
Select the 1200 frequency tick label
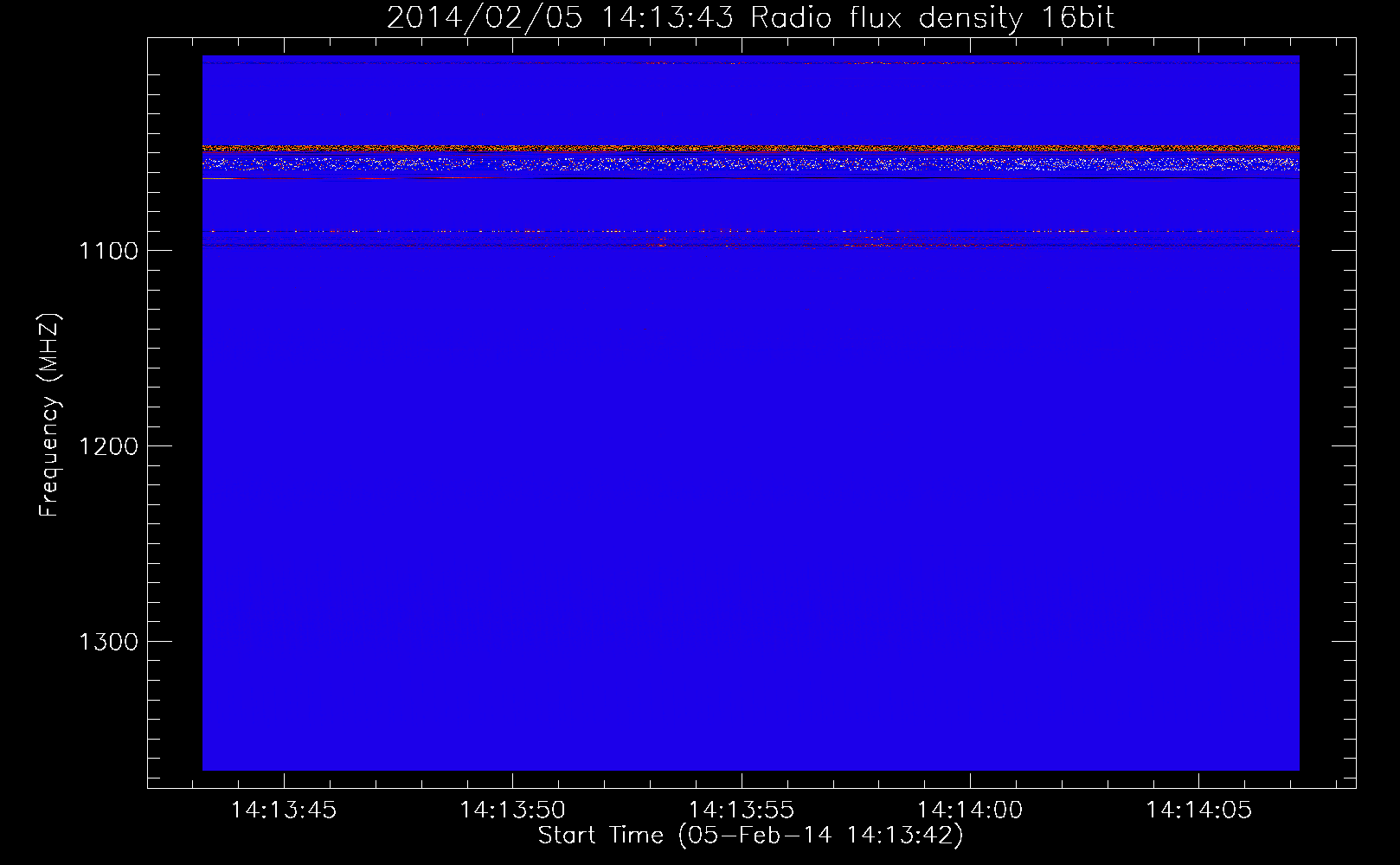coord(108,446)
